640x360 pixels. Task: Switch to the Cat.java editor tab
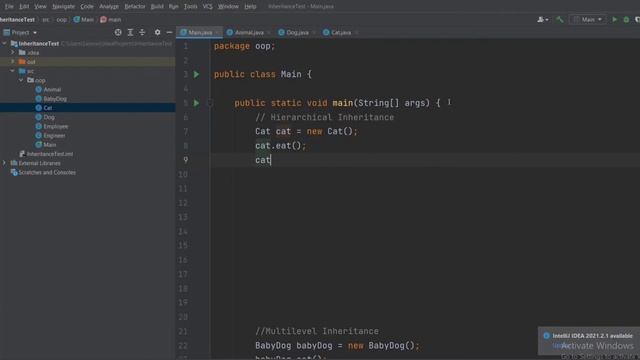[341, 32]
